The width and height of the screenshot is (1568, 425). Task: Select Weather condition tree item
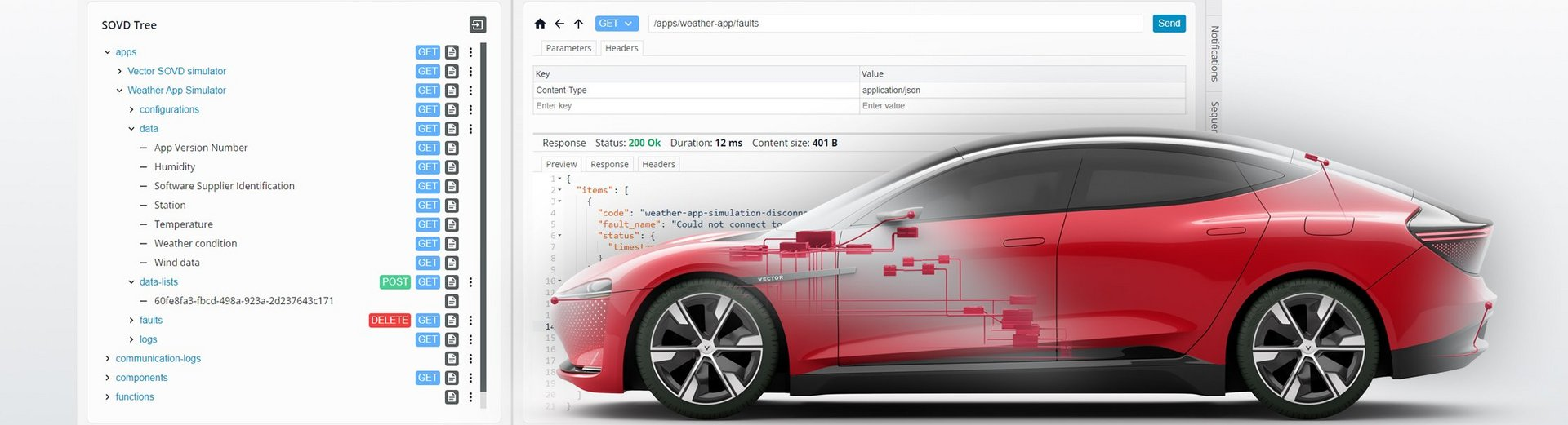point(196,244)
